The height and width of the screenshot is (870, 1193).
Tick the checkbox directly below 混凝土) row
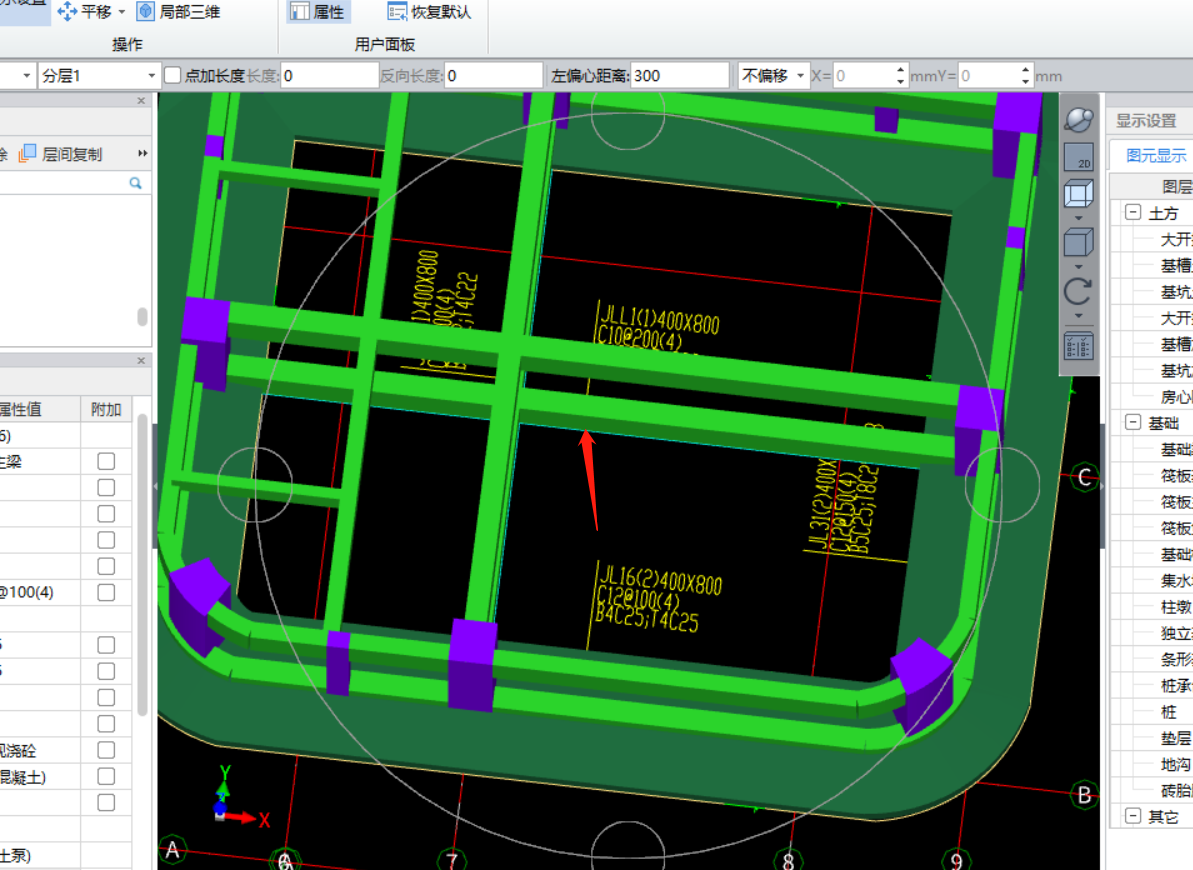click(x=107, y=802)
